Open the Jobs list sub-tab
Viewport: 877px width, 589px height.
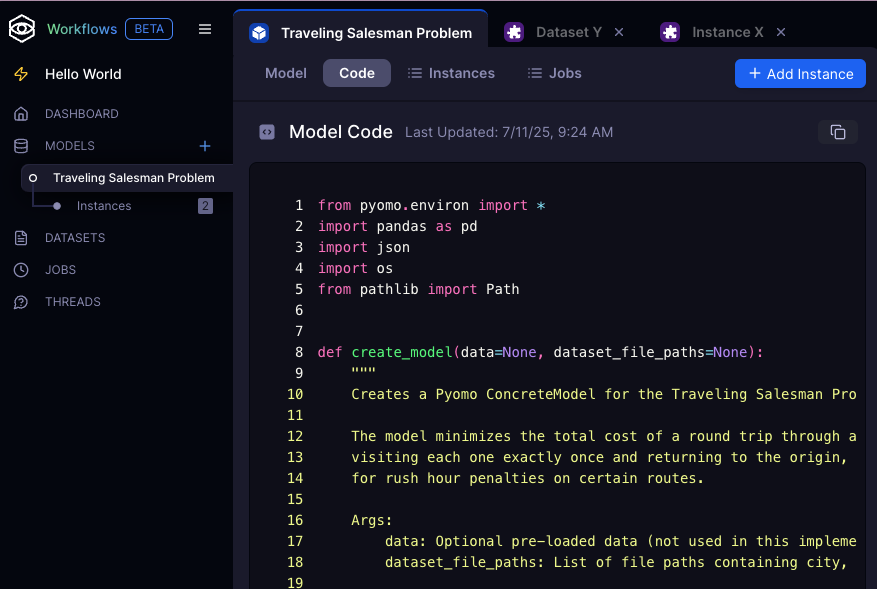coord(554,73)
